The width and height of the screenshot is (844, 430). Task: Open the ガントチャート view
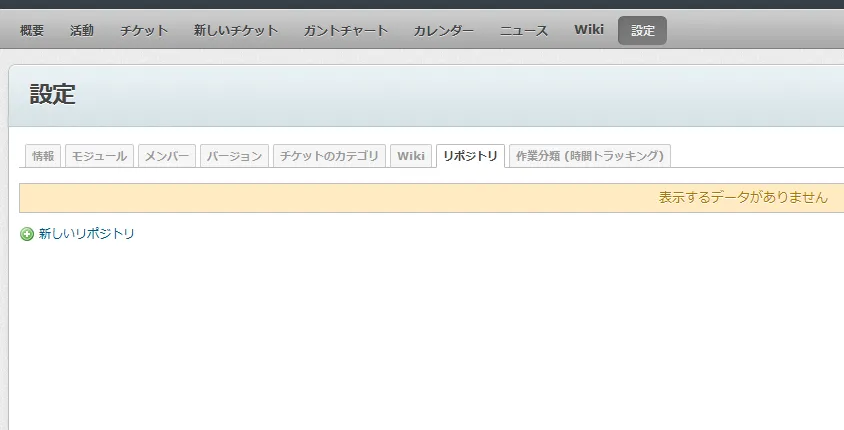[x=345, y=31]
